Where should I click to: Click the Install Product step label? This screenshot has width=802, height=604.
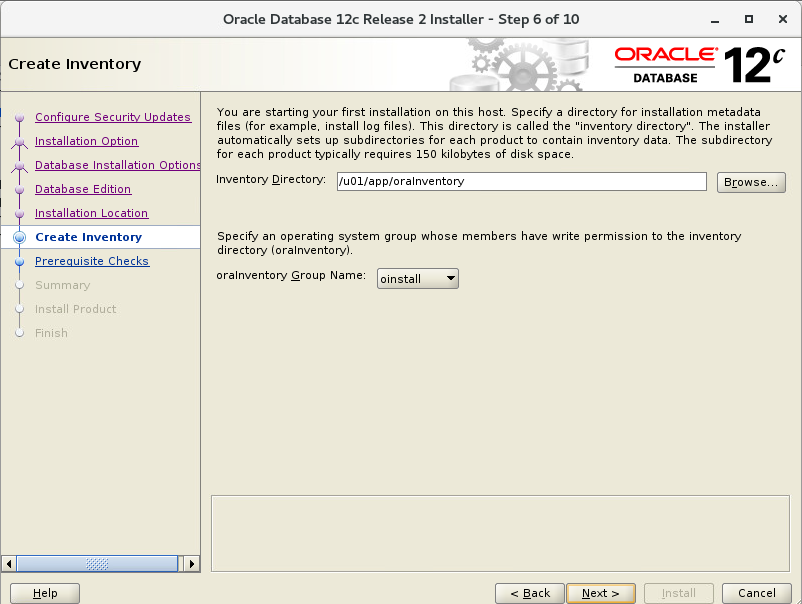[75, 309]
